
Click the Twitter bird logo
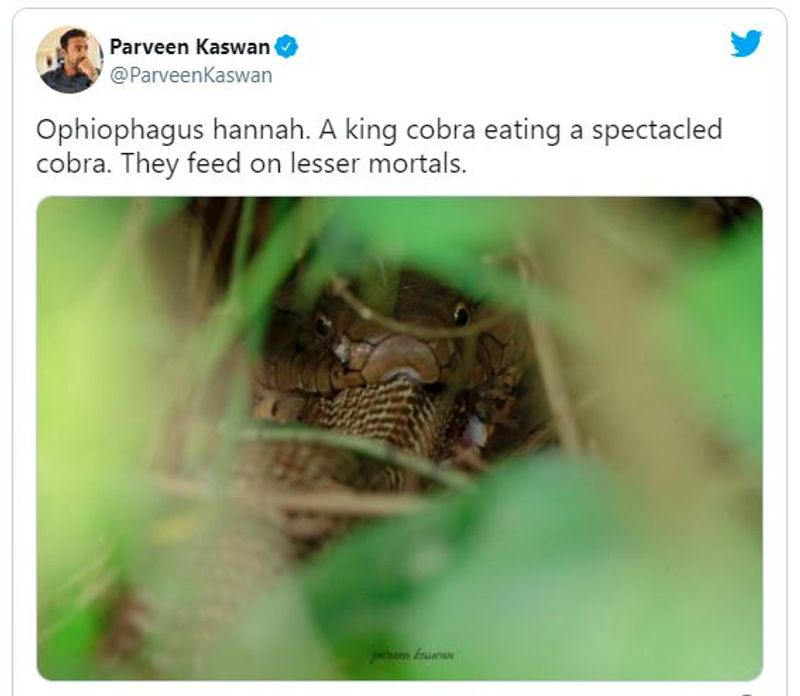[745, 43]
